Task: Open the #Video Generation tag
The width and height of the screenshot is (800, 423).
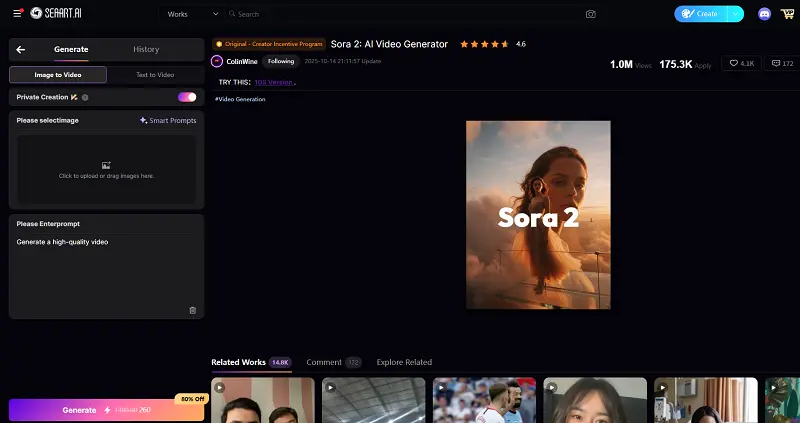Action: point(240,99)
